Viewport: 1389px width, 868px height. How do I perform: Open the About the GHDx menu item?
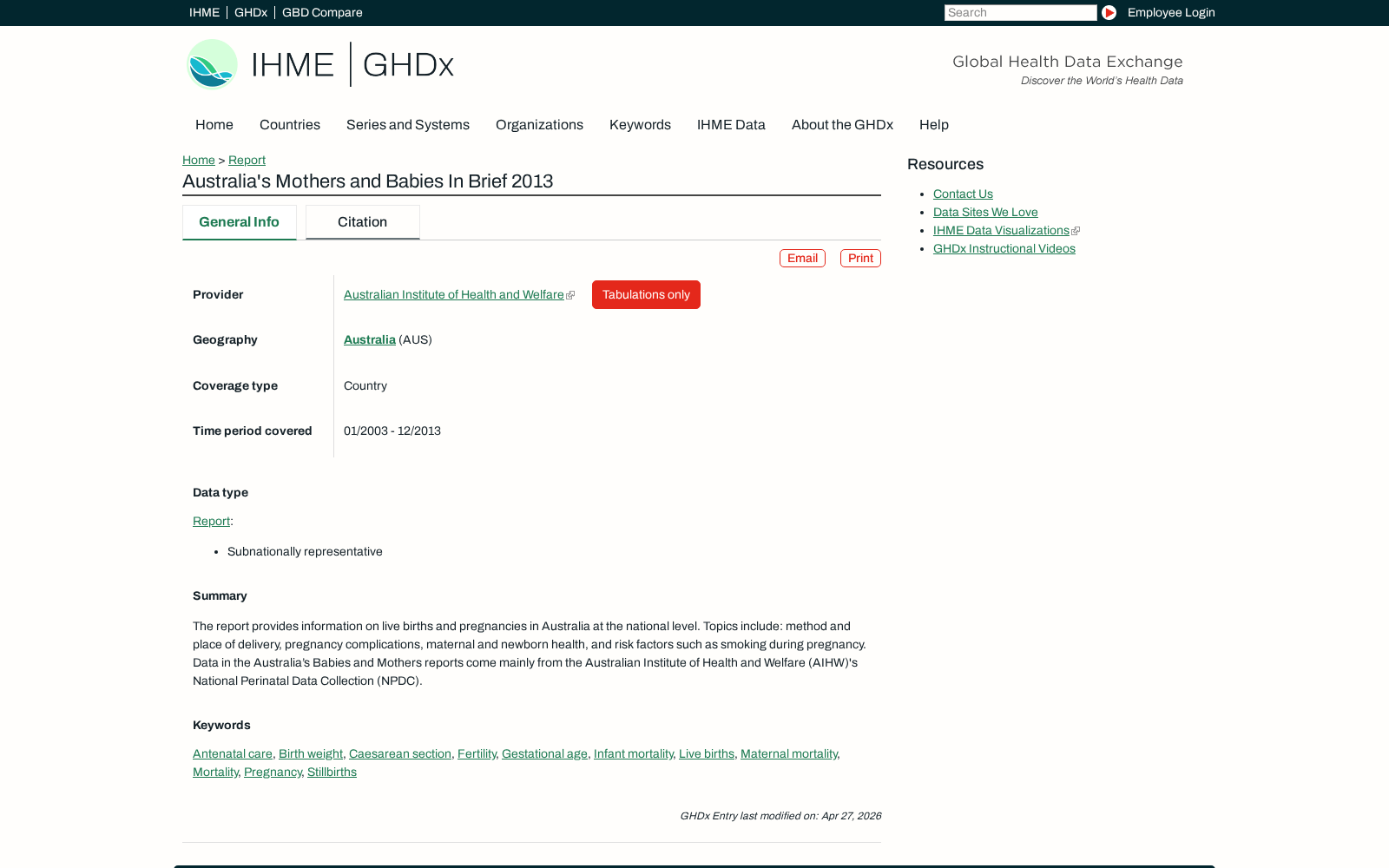(842, 125)
